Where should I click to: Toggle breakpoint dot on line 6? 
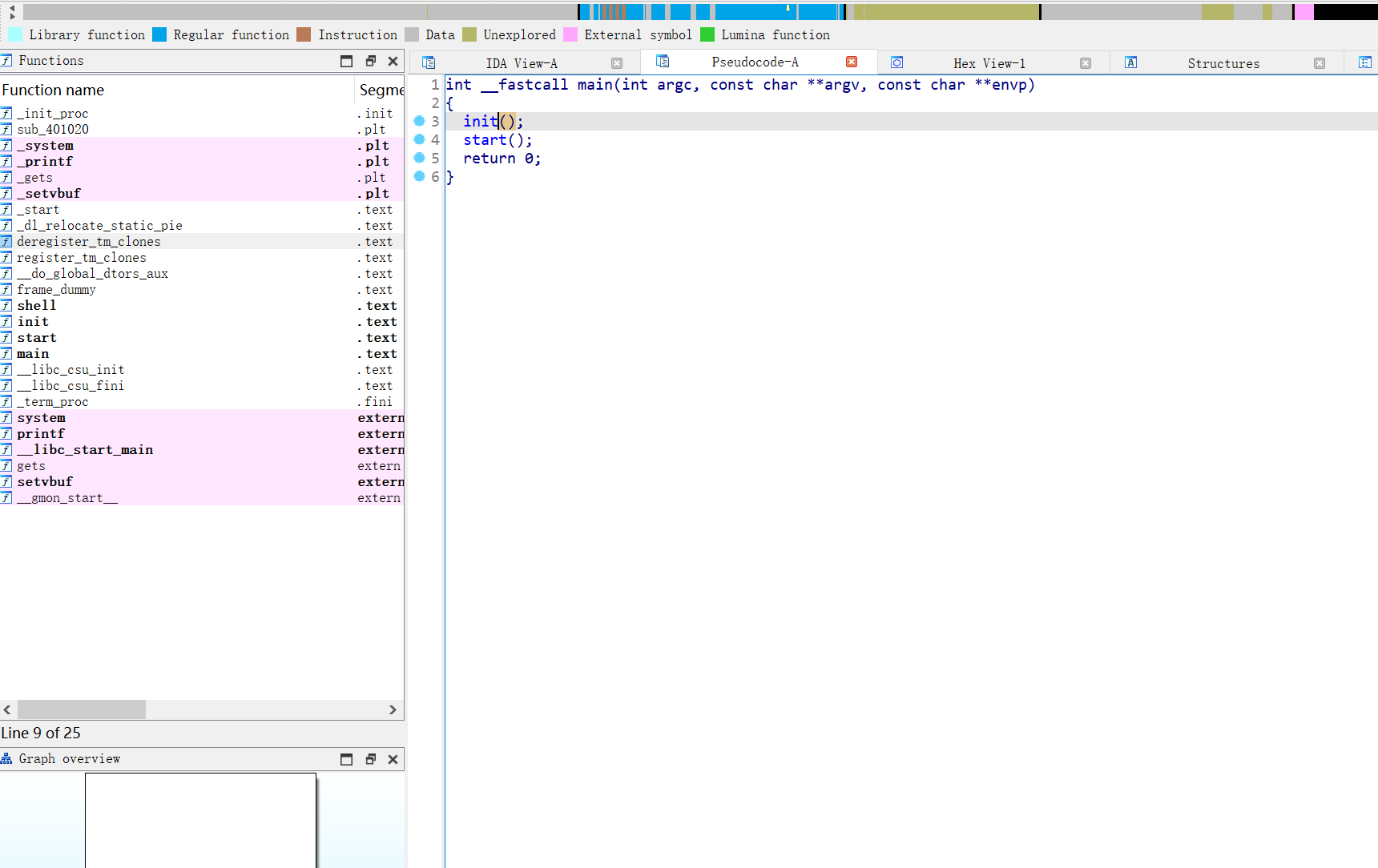point(419,176)
